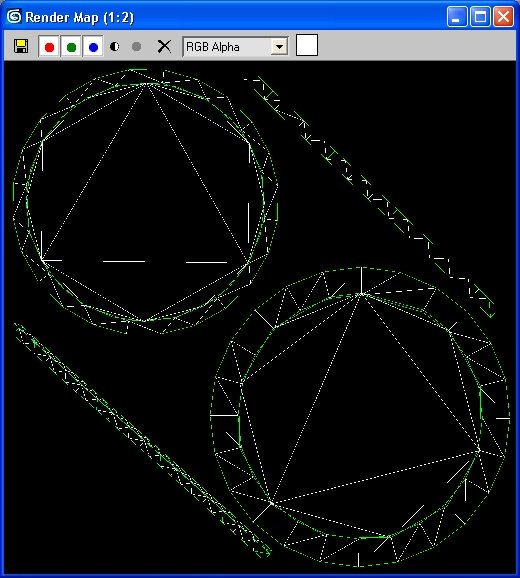The height and width of the screenshot is (578, 520).
Task: Toggle the monochrome gray circle button
Action: (x=136, y=47)
